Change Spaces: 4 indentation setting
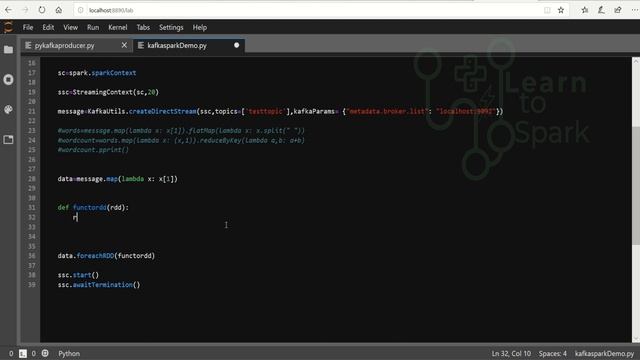This screenshot has width=640, height=360. coord(552,353)
